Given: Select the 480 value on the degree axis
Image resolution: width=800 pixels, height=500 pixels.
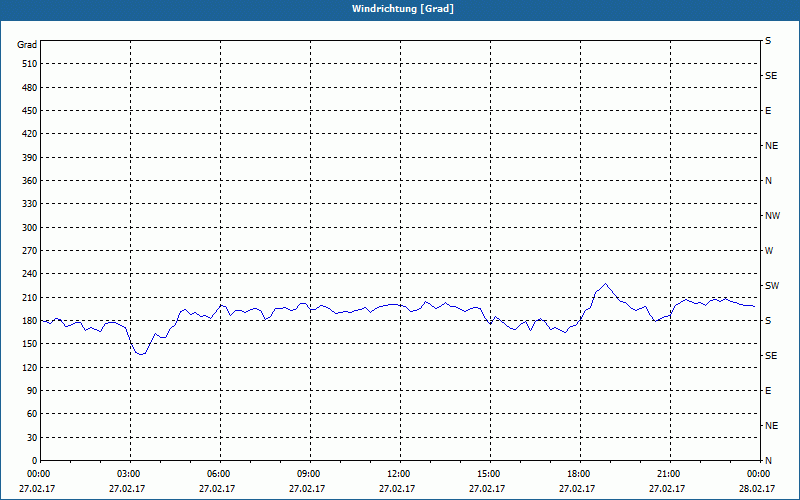Looking at the screenshot, I should pos(30,88).
